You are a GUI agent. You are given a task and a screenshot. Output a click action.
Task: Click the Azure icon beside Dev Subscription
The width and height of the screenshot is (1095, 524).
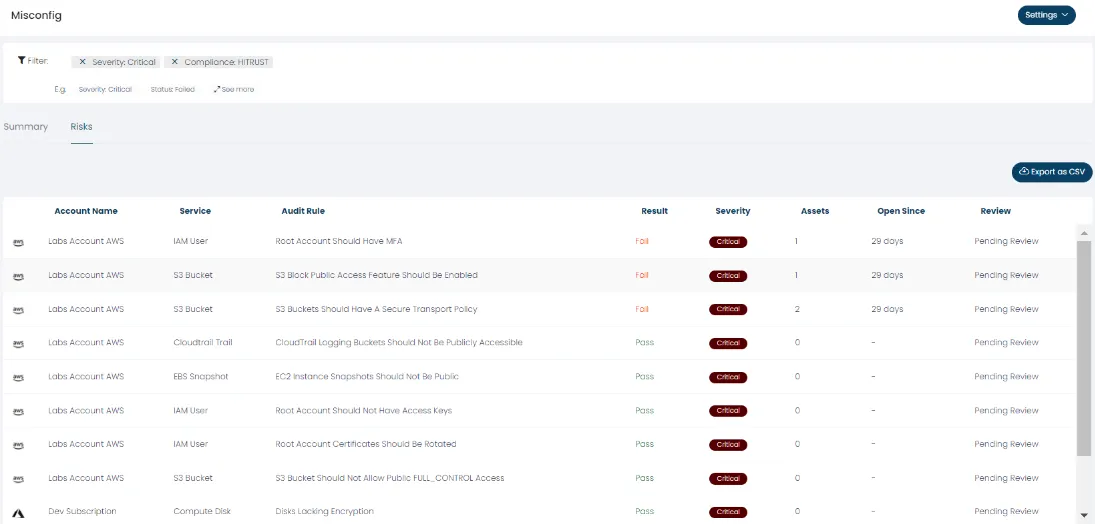coord(18,512)
